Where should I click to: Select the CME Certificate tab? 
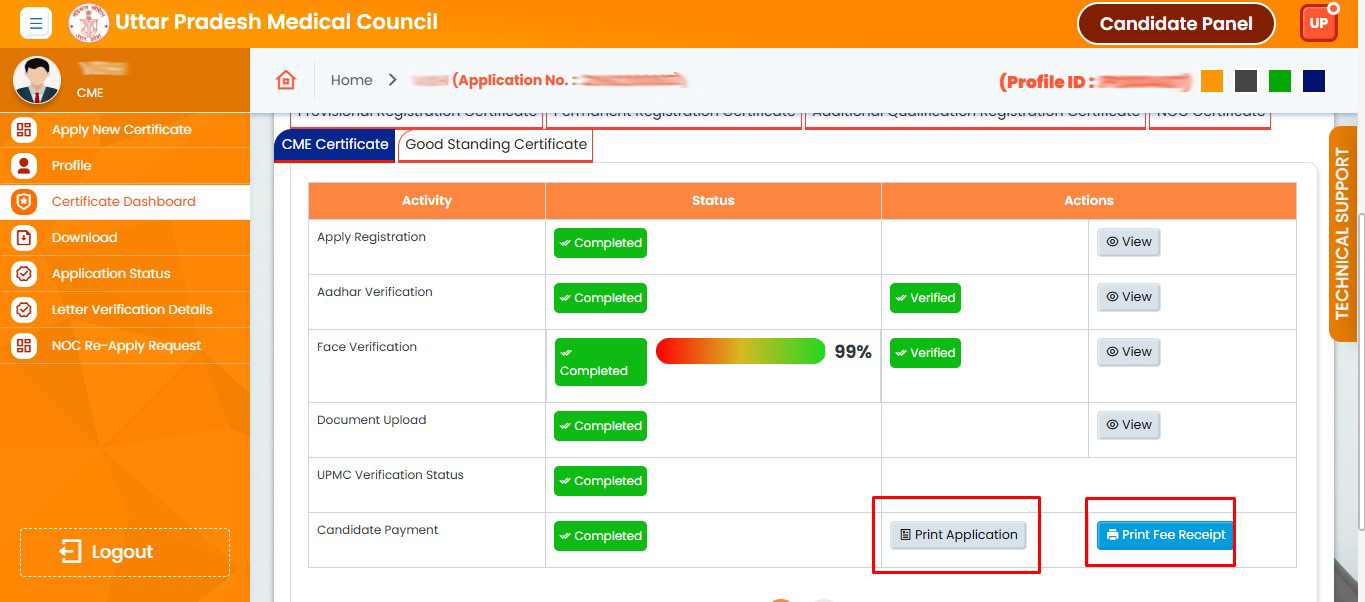(334, 145)
